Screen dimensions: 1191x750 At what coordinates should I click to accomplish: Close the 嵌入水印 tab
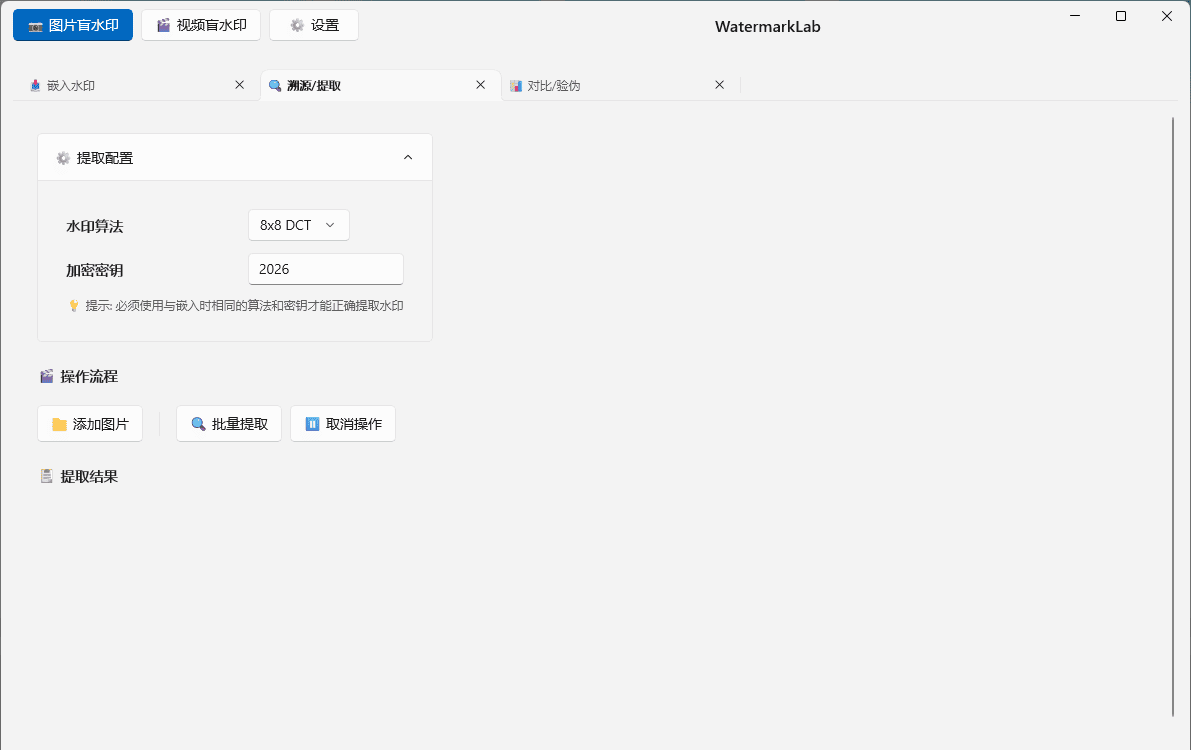(239, 85)
